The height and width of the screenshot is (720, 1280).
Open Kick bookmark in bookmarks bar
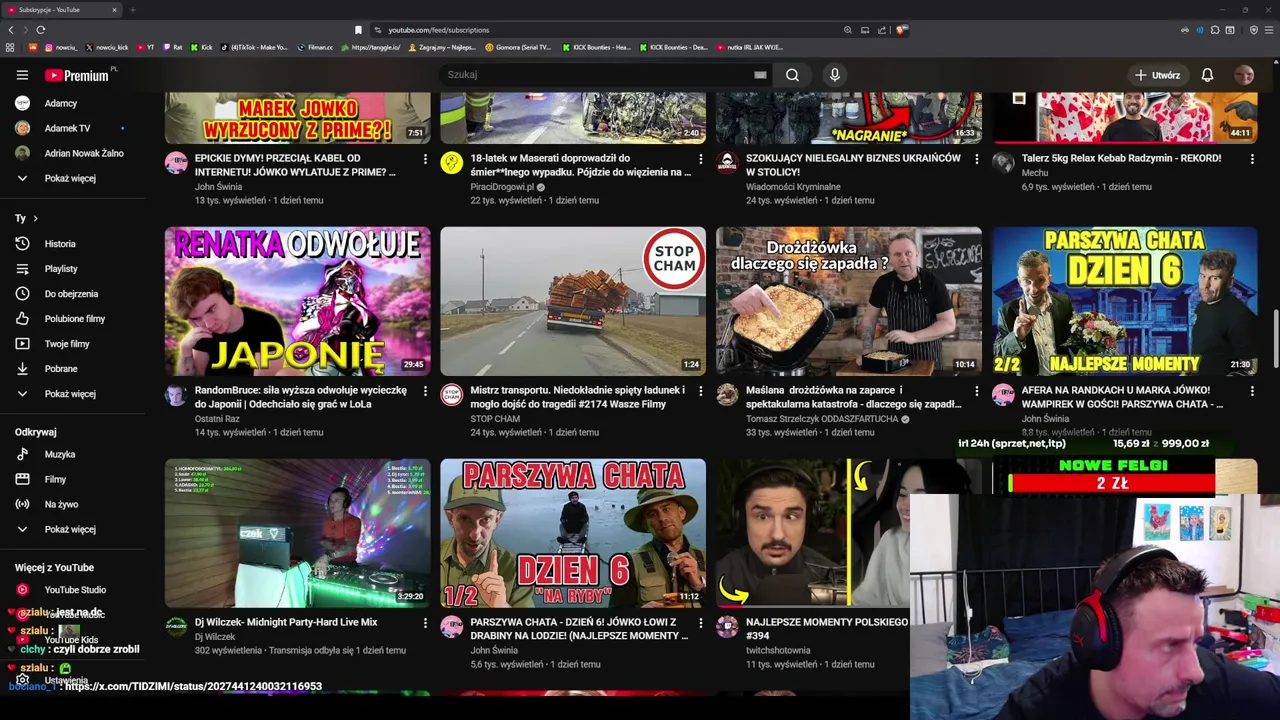pos(201,47)
